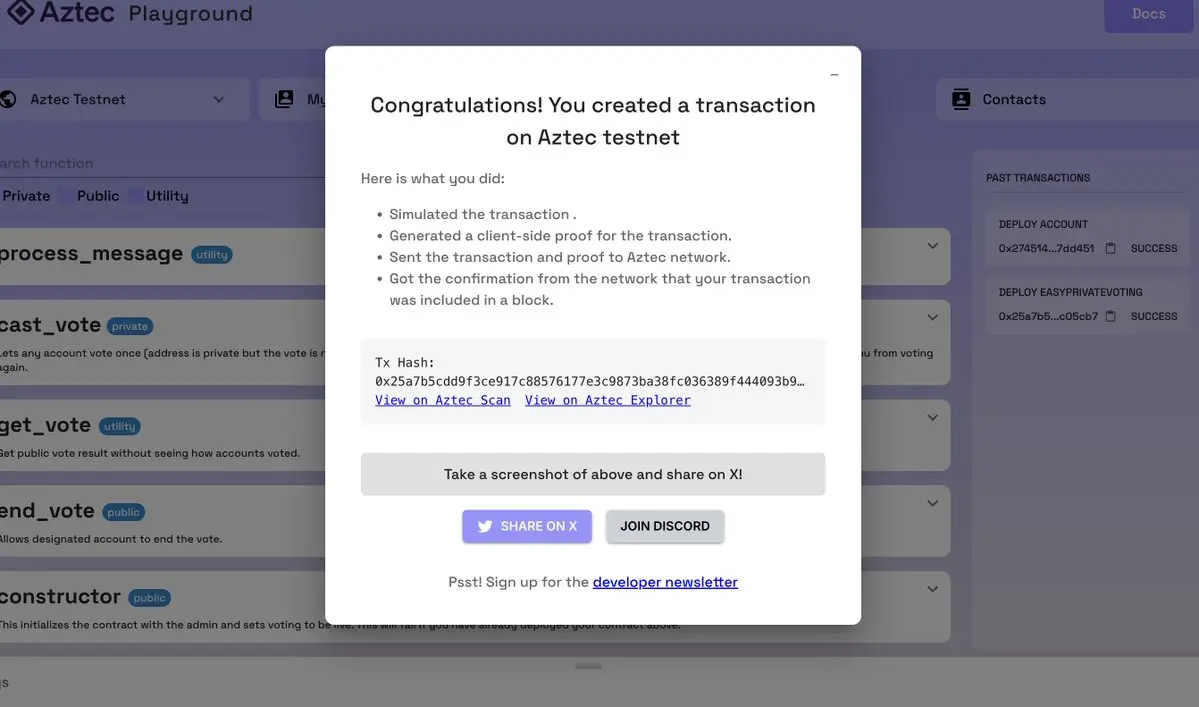Click the Aztec diamond logo icon
Viewport: 1199px width, 707px height.
[20, 12]
